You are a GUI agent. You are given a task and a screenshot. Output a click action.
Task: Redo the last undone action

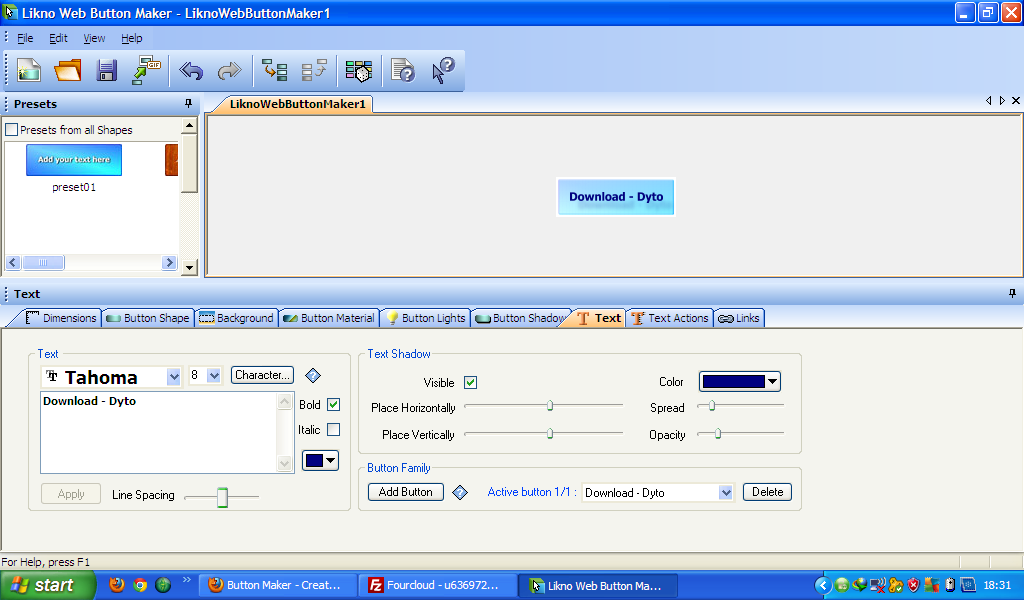pyautogui.click(x=229, y=70)
